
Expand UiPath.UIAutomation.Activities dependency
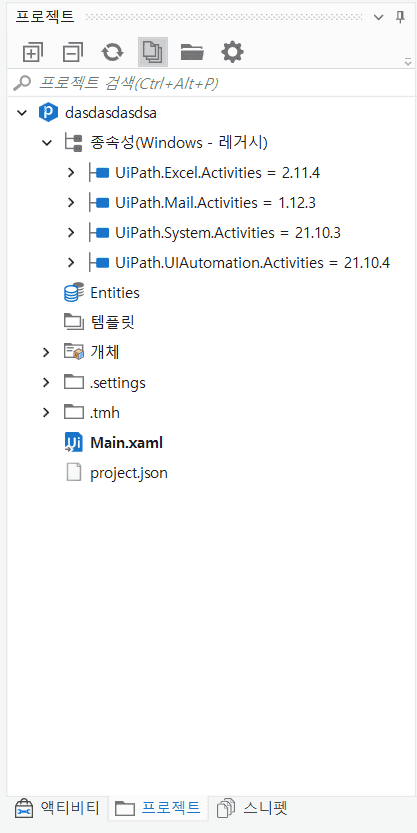pyautogui.click(x=71, y=262)
